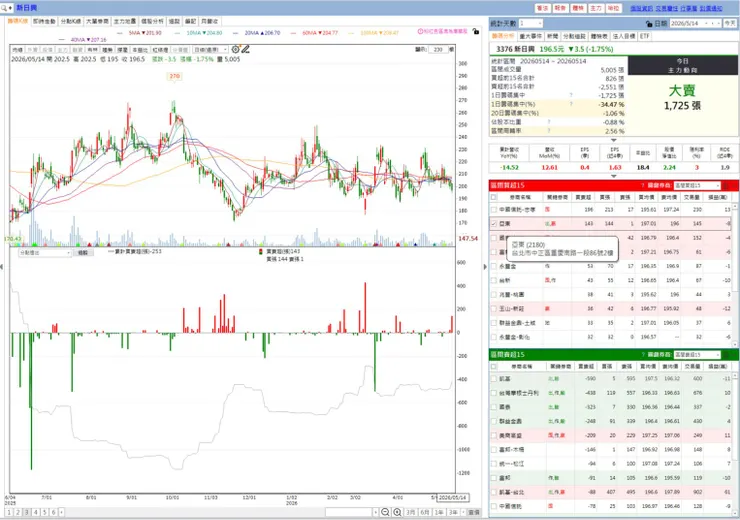Open the 到價通知 link
The height and width of the screenshot is (520, 740).
pos(711,8)
